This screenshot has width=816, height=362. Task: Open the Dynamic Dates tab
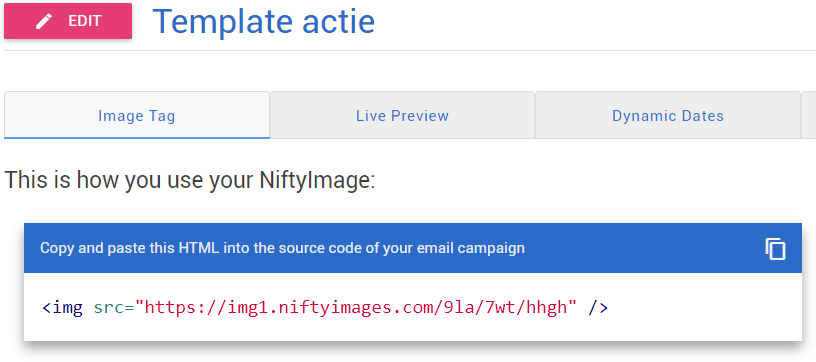(x=668, y=115)
